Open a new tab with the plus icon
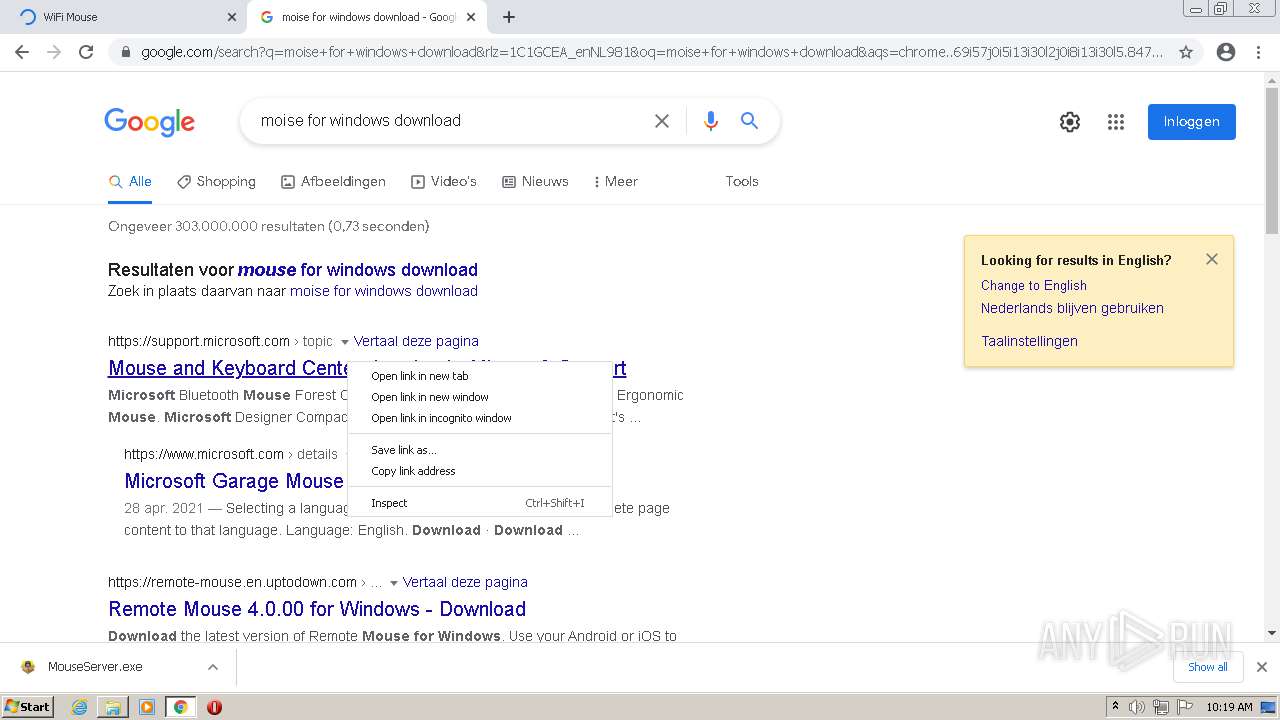1280x720 pixels. (x=509, y=17)
